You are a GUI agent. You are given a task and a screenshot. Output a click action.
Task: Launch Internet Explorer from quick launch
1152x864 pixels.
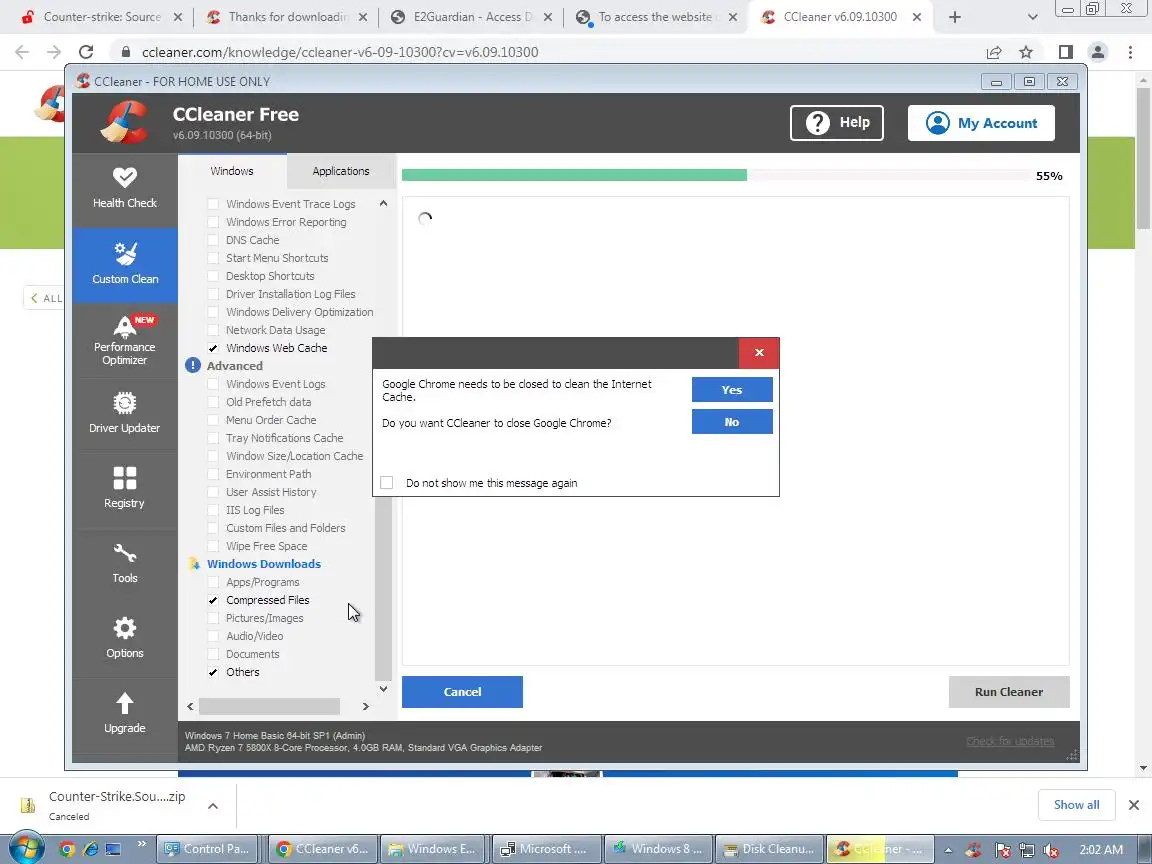tap(90, 849)
